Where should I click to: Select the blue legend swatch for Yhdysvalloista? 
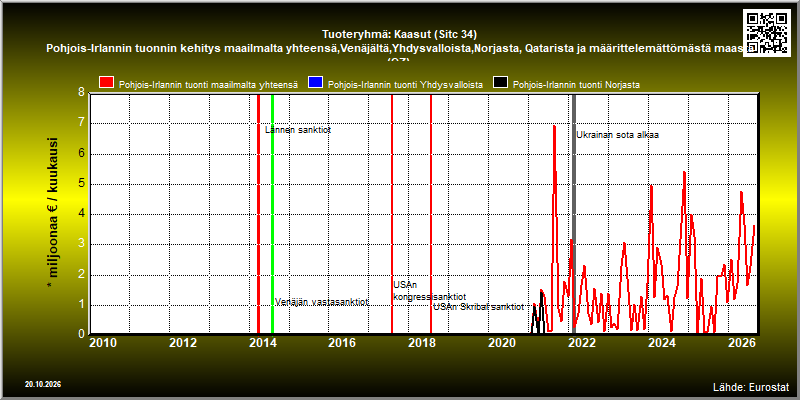(316, 83)
